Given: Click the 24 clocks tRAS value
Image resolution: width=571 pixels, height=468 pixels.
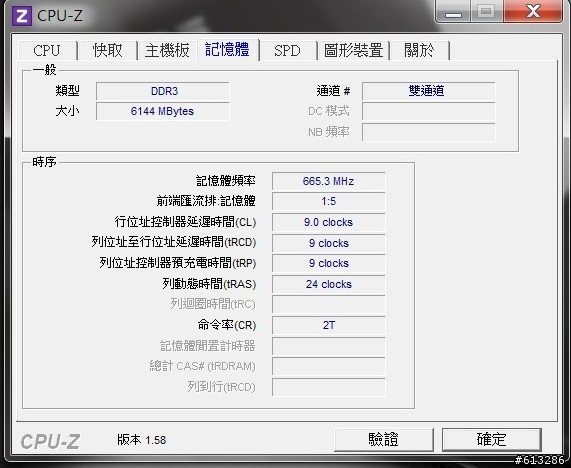Looking at the screenshot, I should pos(328,284).
